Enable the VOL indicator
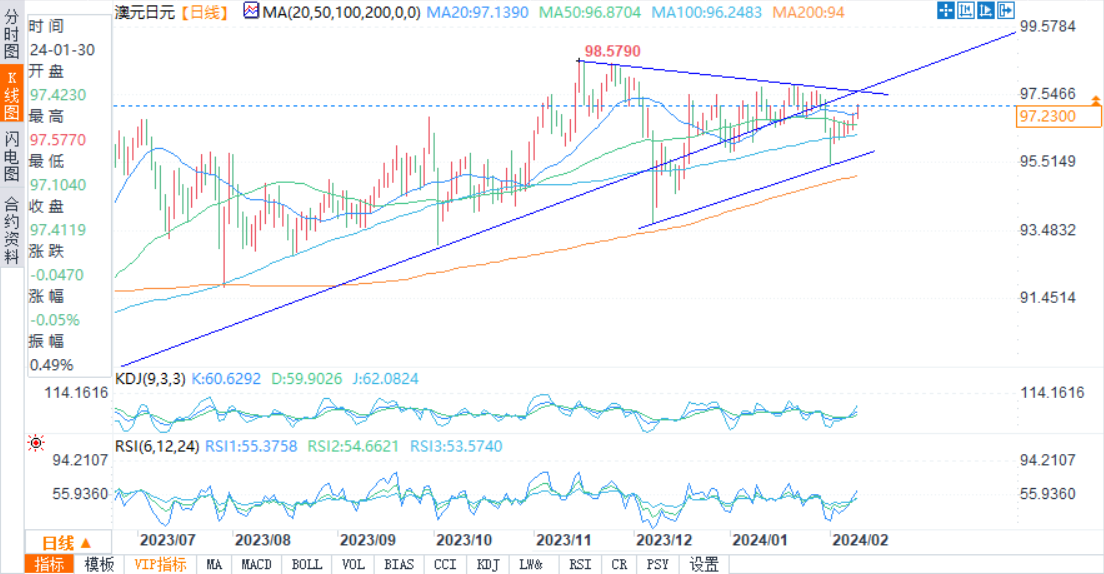Viewport: 1104px width, 574px height. coord(353,564)
